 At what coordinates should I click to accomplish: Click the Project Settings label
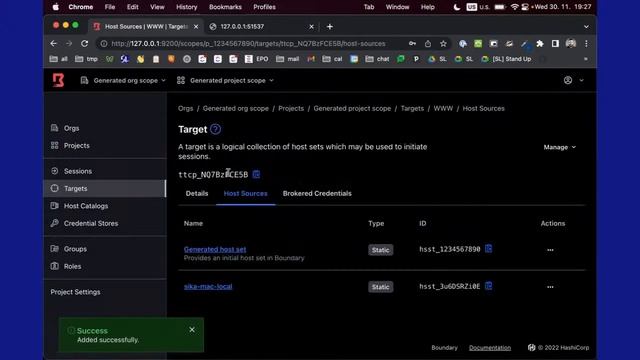[76, 292]
